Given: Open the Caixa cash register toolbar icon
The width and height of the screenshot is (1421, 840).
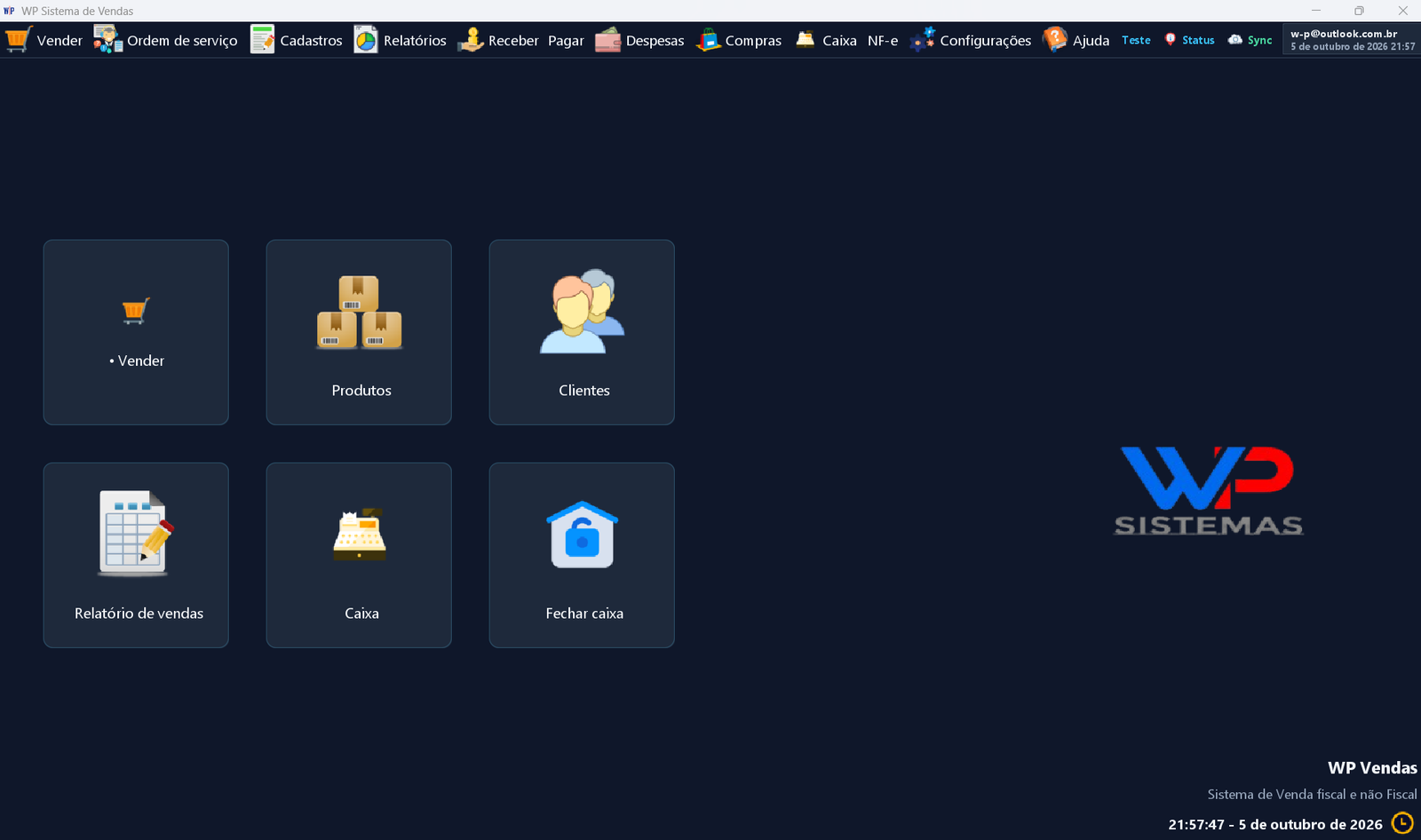Looking at the screenshot, I should (x=806, y=40).
